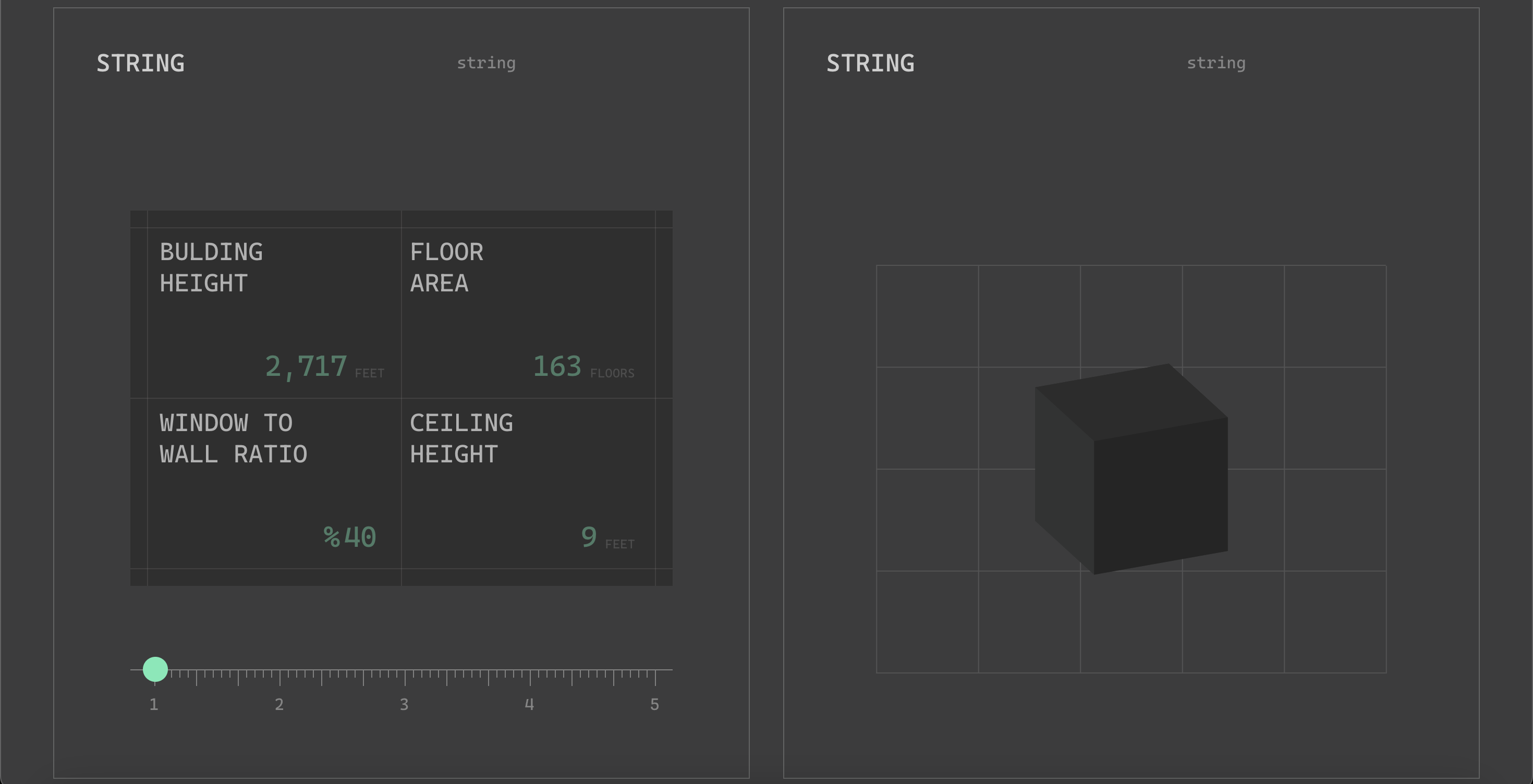Viewport: 1533px width, 784px height.
Task: Click the 2,717 feet value
Action: click(x=307, y=366)
